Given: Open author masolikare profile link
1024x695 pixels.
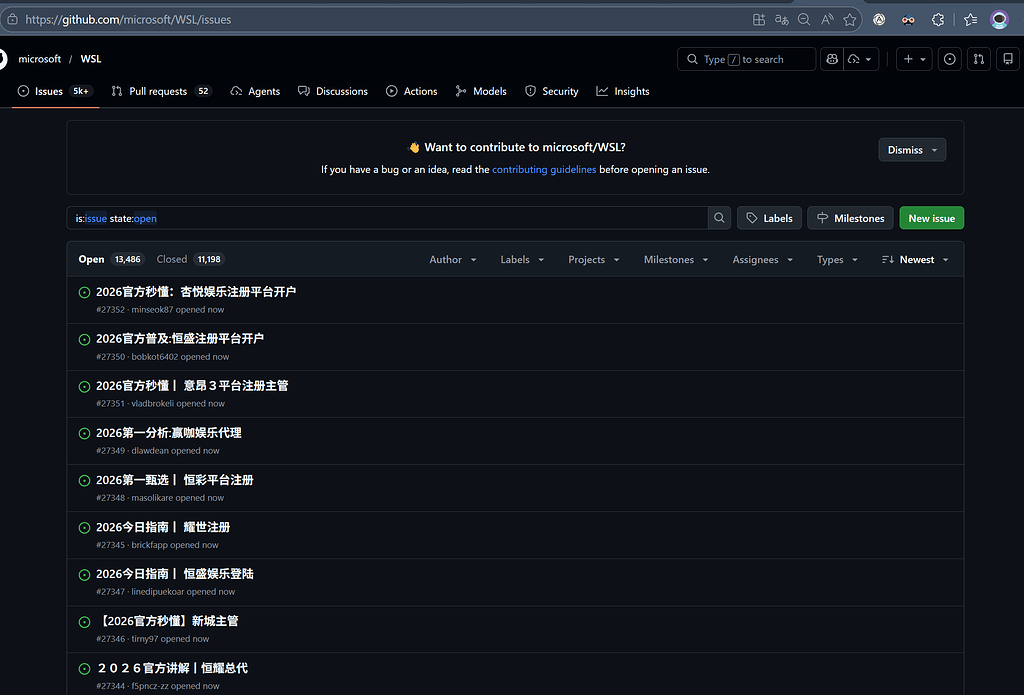Looking at the screenshot, I should tap(152, 498).
